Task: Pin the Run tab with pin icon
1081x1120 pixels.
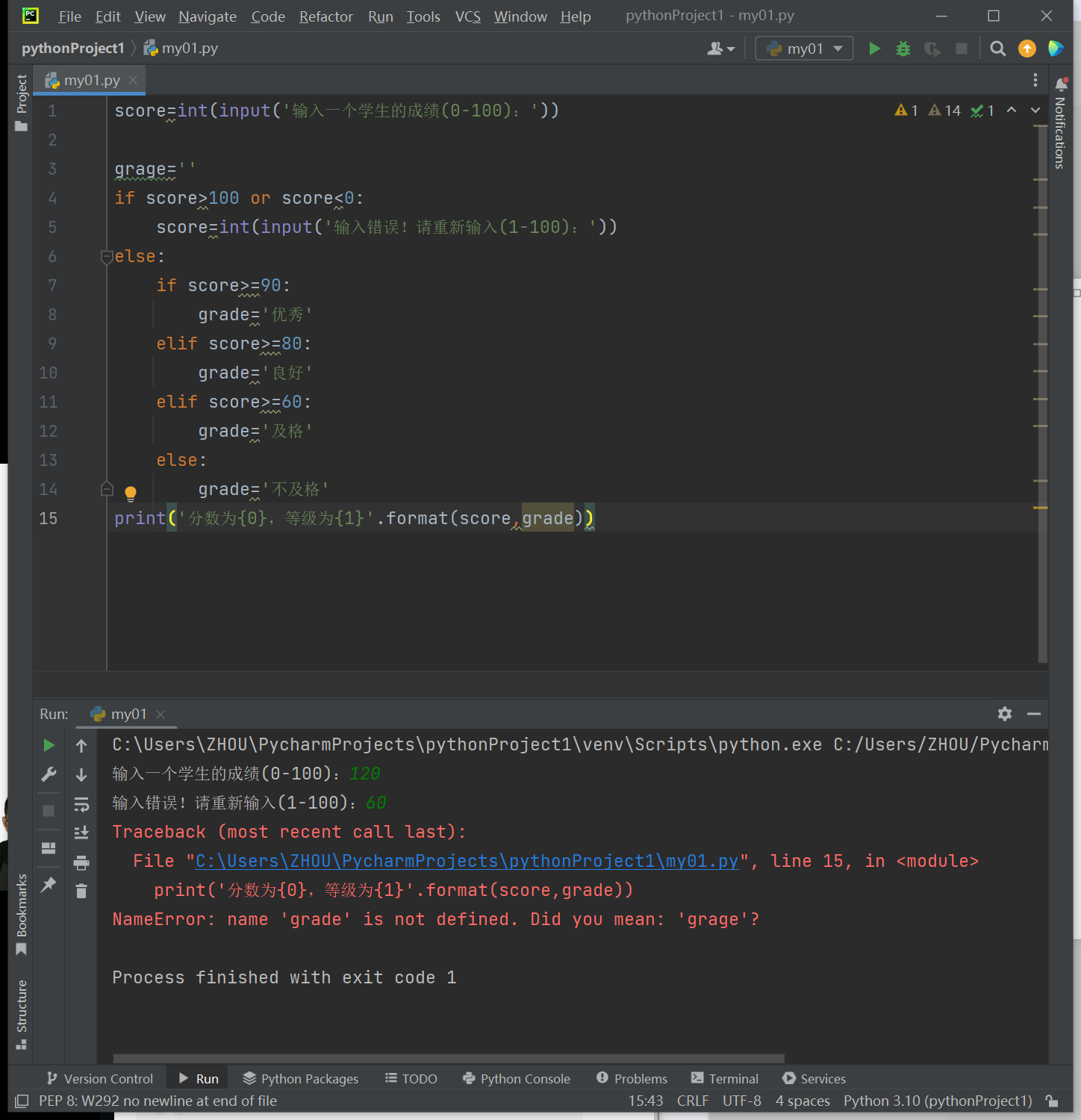Action: click(49, 885)
